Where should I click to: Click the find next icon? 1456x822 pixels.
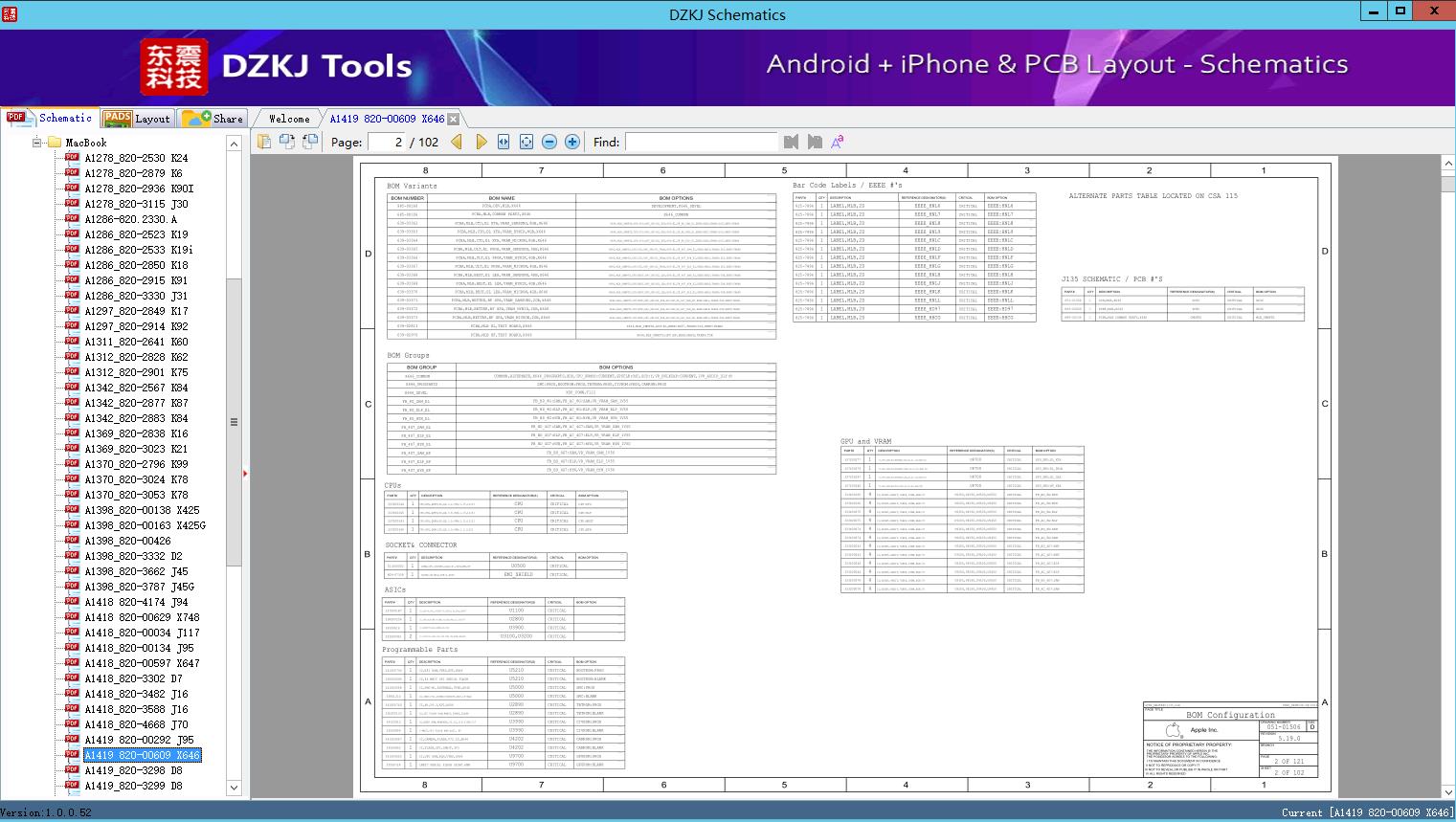[x=815, y=142]
